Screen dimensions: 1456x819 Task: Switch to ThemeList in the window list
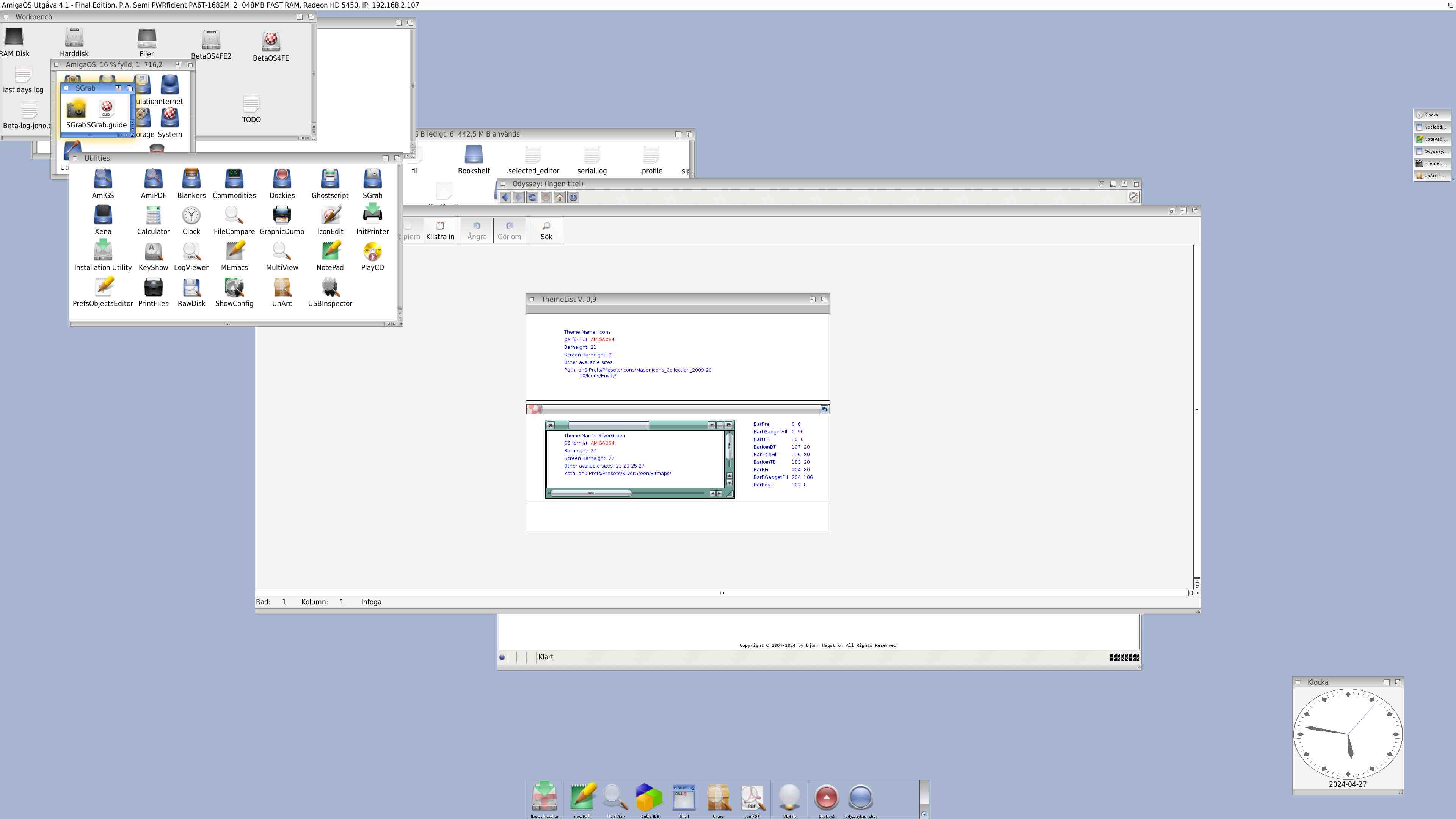coord(1432,163)
